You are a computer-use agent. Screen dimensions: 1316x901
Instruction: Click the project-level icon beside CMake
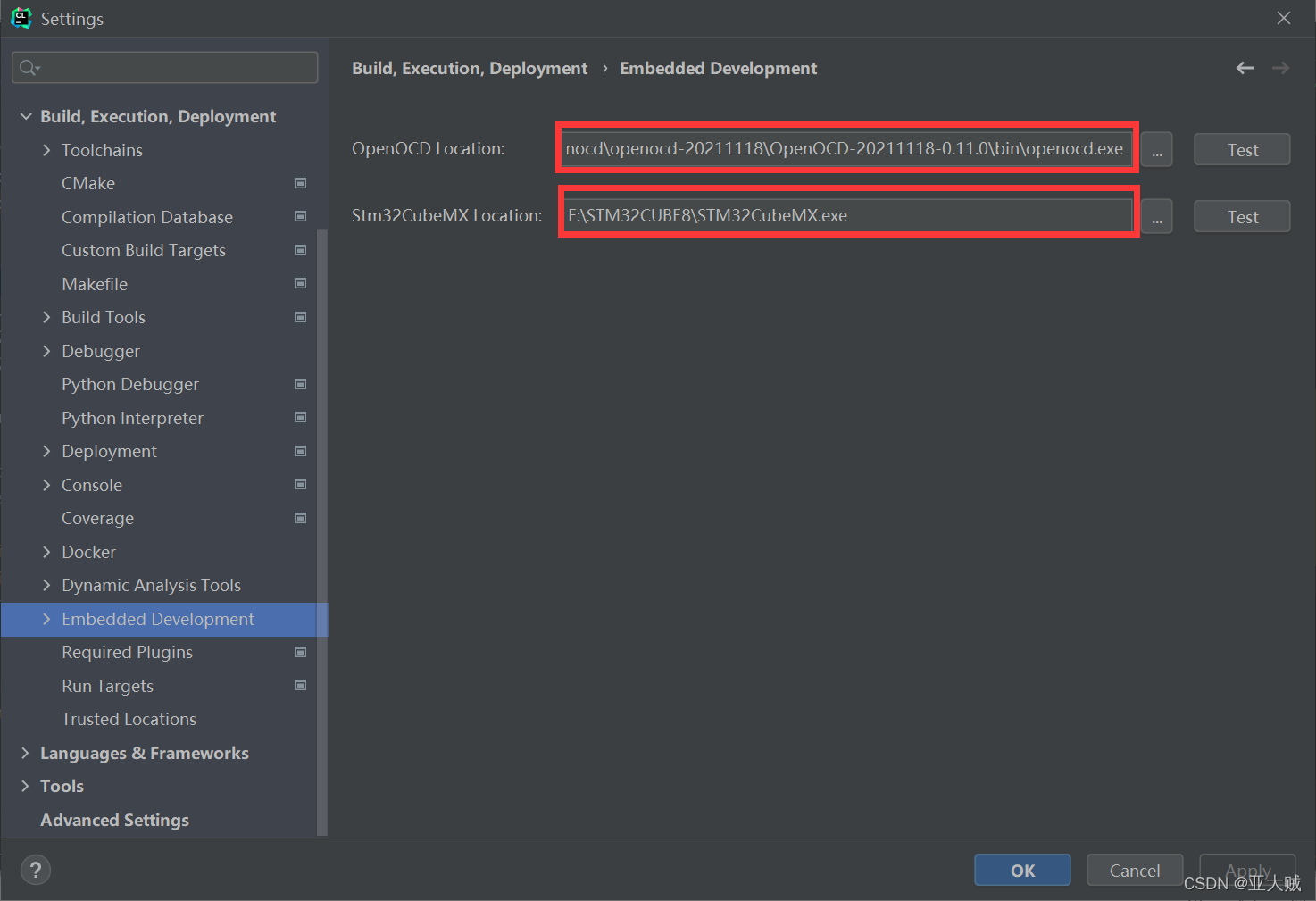coord(301,183)
